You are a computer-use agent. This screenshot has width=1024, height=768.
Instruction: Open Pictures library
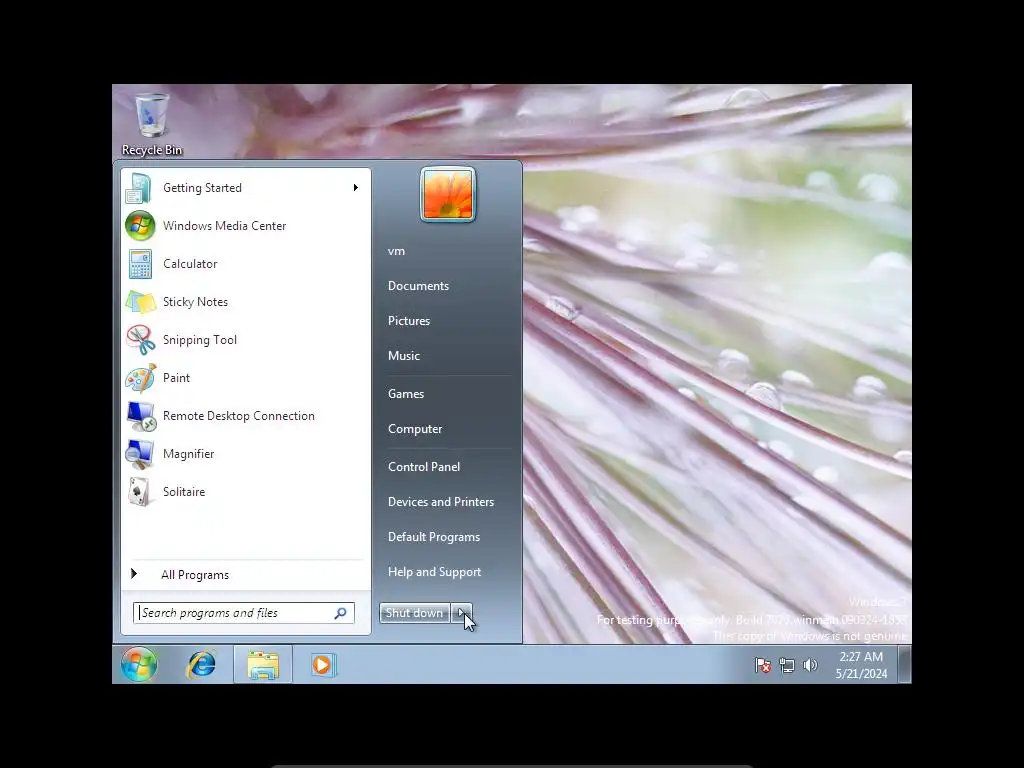click(x=409, y=321)
